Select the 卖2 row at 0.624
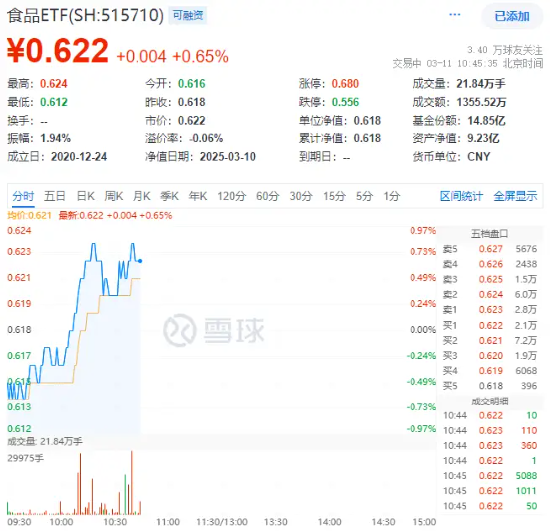The width and height of the screenshot is (550, 532). point(490,295)
